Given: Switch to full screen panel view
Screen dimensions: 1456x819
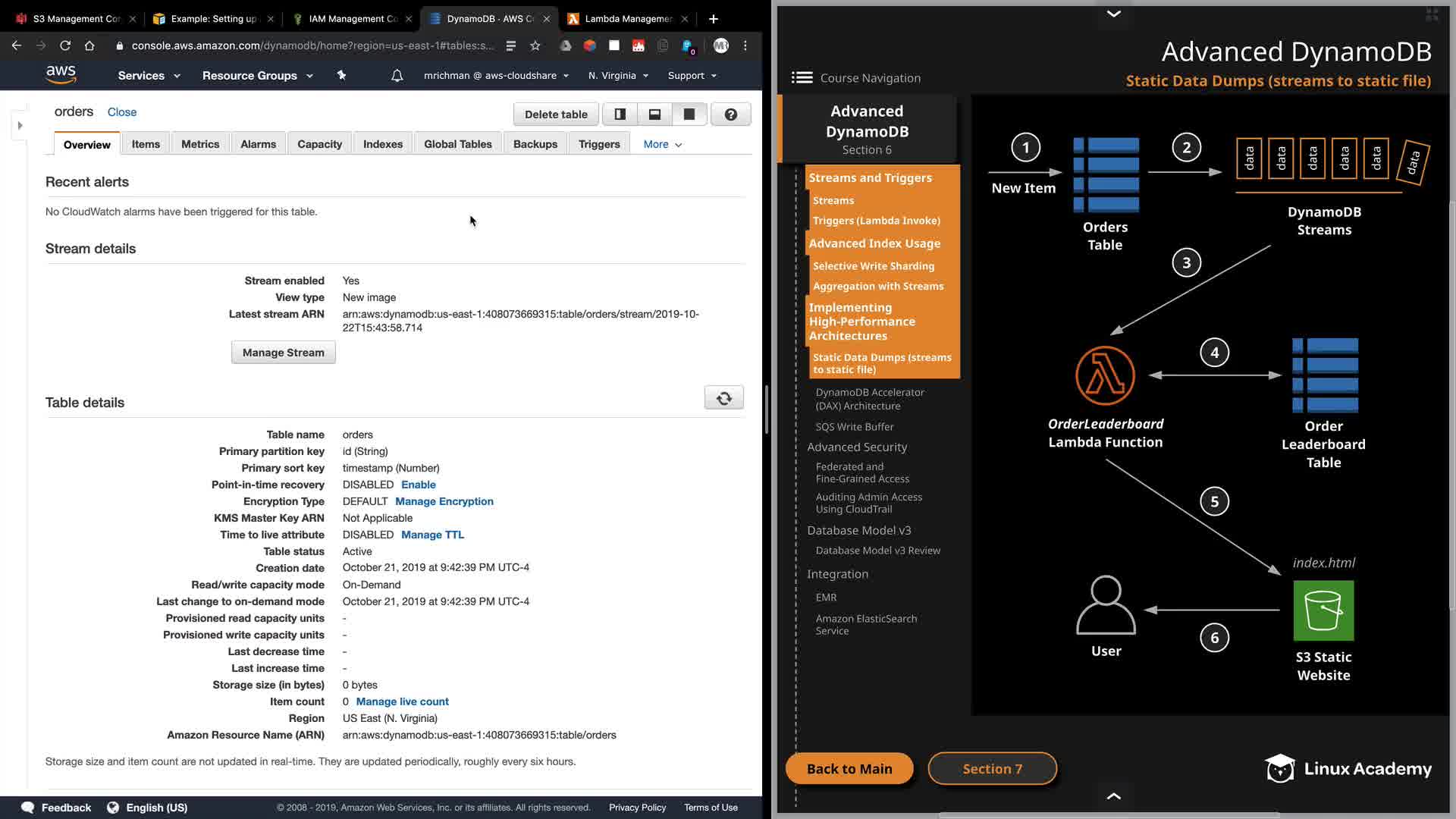Looking at the screenshot, I should pos(689,115).
